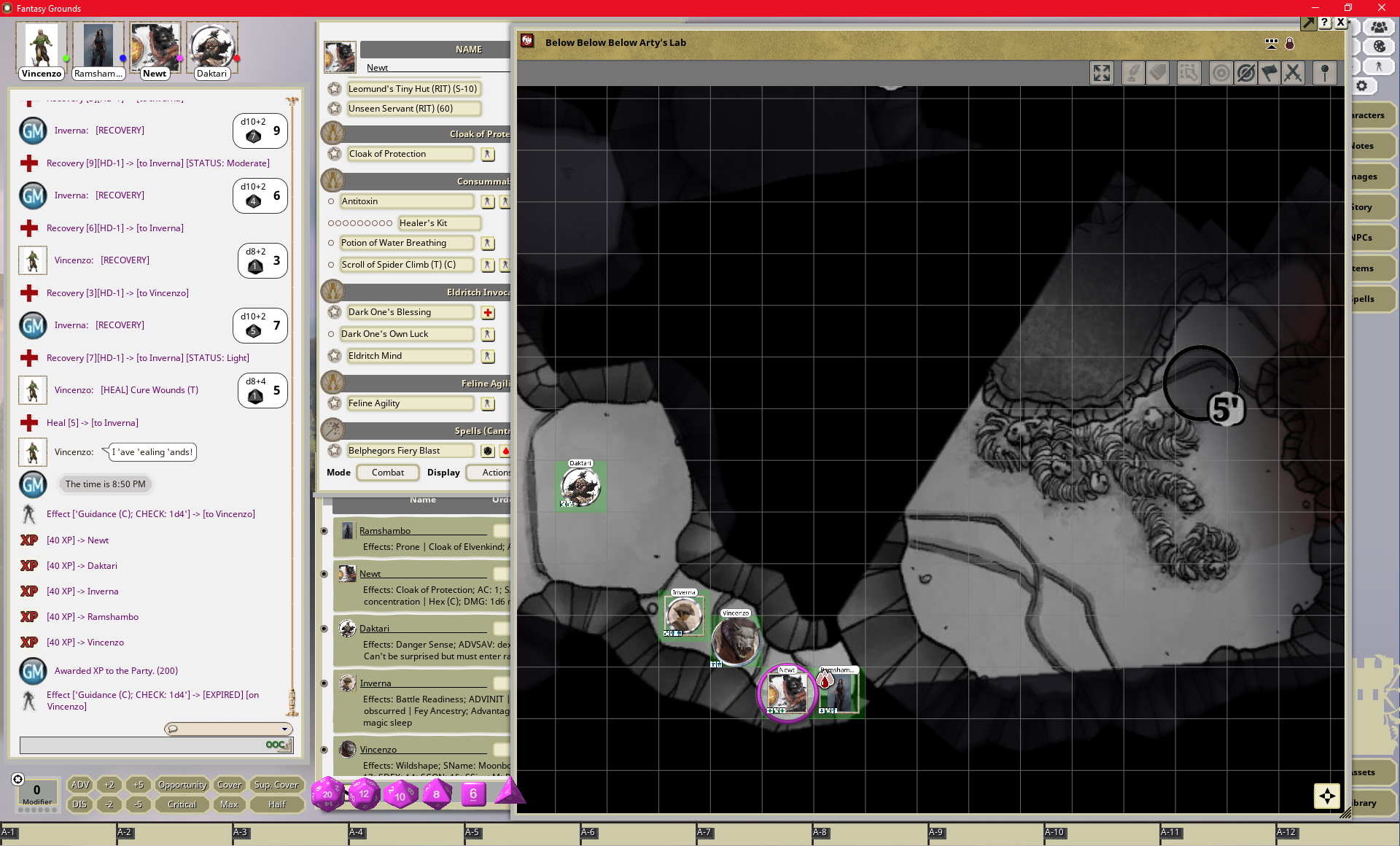Click Belphegors Fiery Blast cast icon
The height and width of the screenshot is (846, 1400).
point(488,451)
